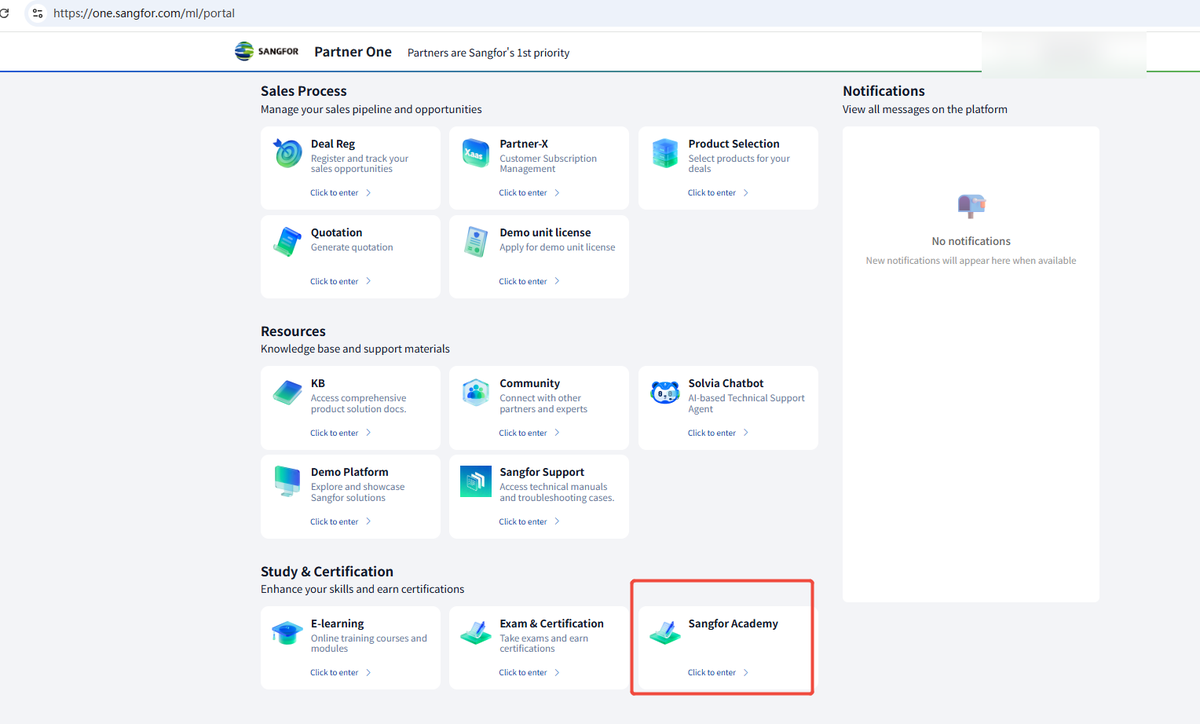This screenshot has width=1200, height=724.
Task: Open Sangfor Support via 'Click to enter'
Action: (x=529, y=522)
